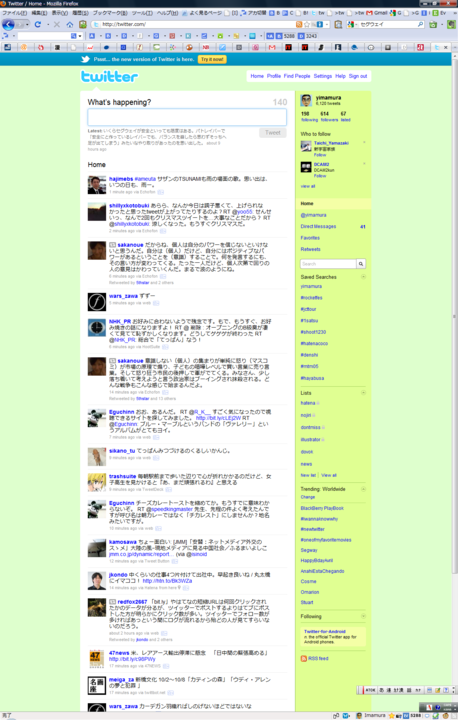Image resolution: width=458 pixels, height=720 pixels.
Task: Collapse the Saved Searches section
Action: (363, 276)
